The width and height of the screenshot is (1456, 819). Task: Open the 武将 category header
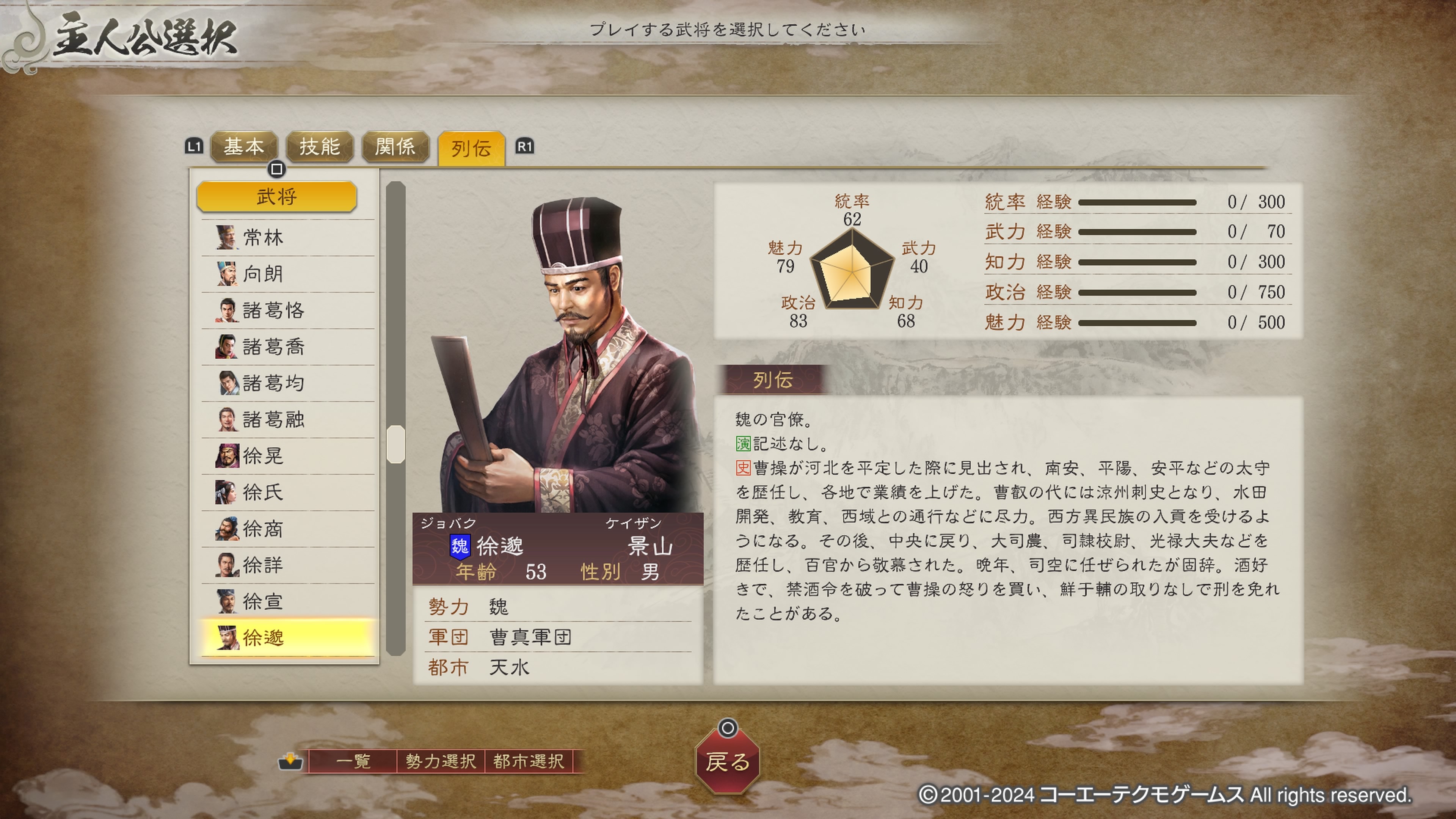276,197
